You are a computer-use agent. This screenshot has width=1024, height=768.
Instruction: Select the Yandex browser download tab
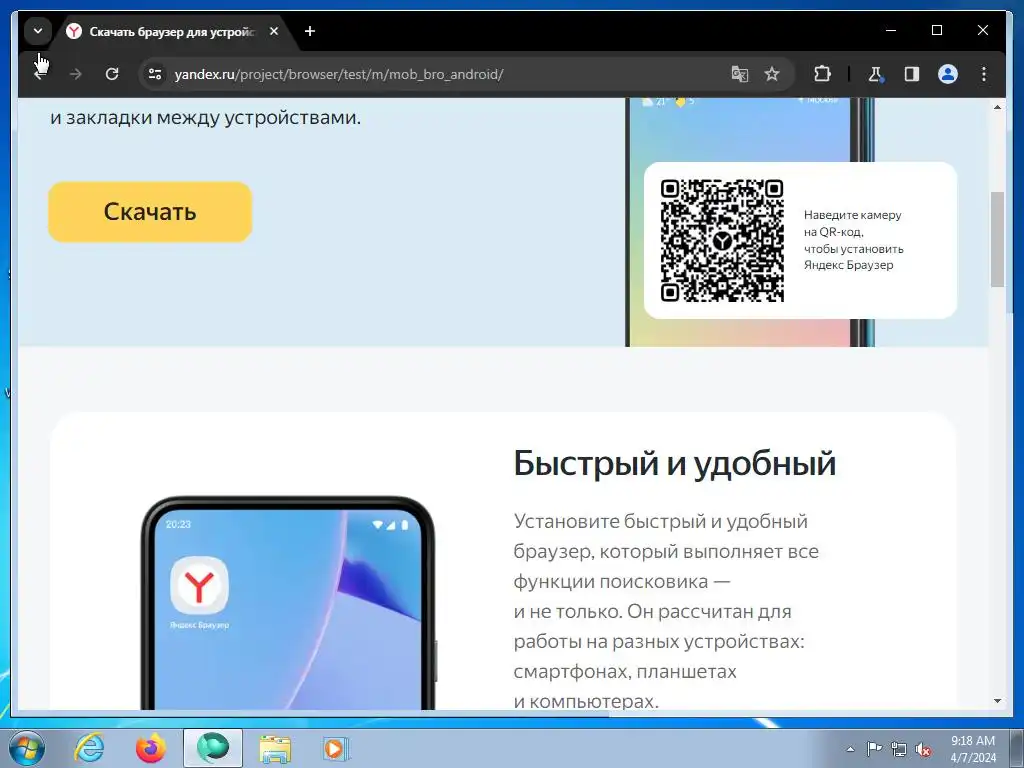coord(172,31)
